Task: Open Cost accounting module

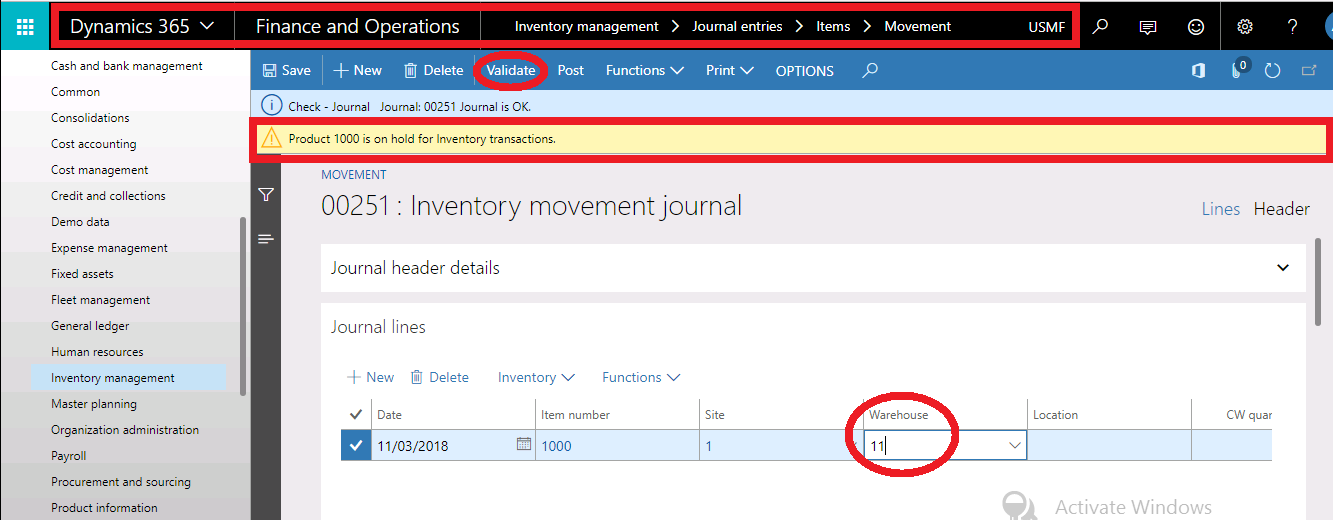Action: (94, 144)
